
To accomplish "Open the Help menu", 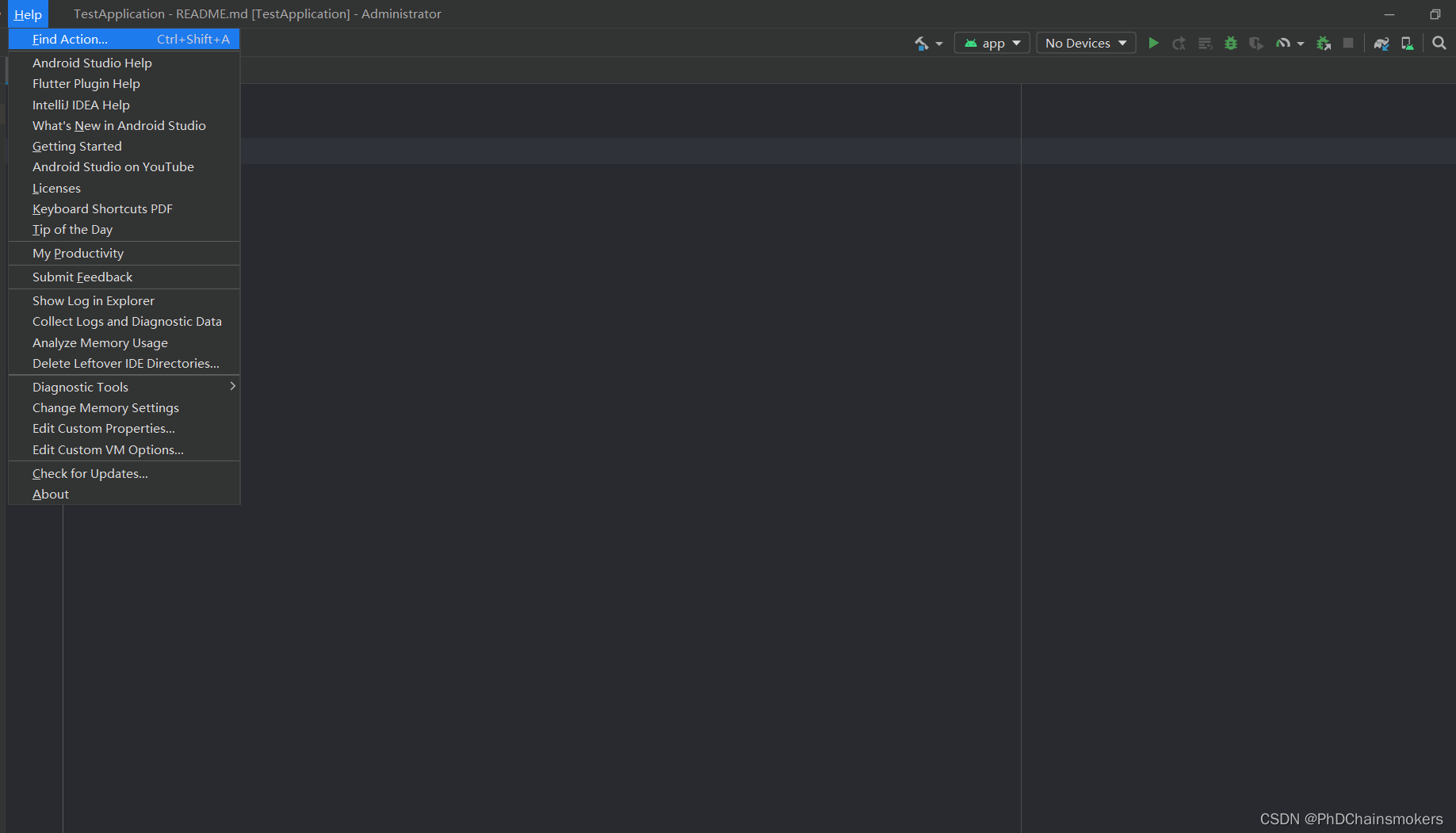I will (x=28, y=13).
